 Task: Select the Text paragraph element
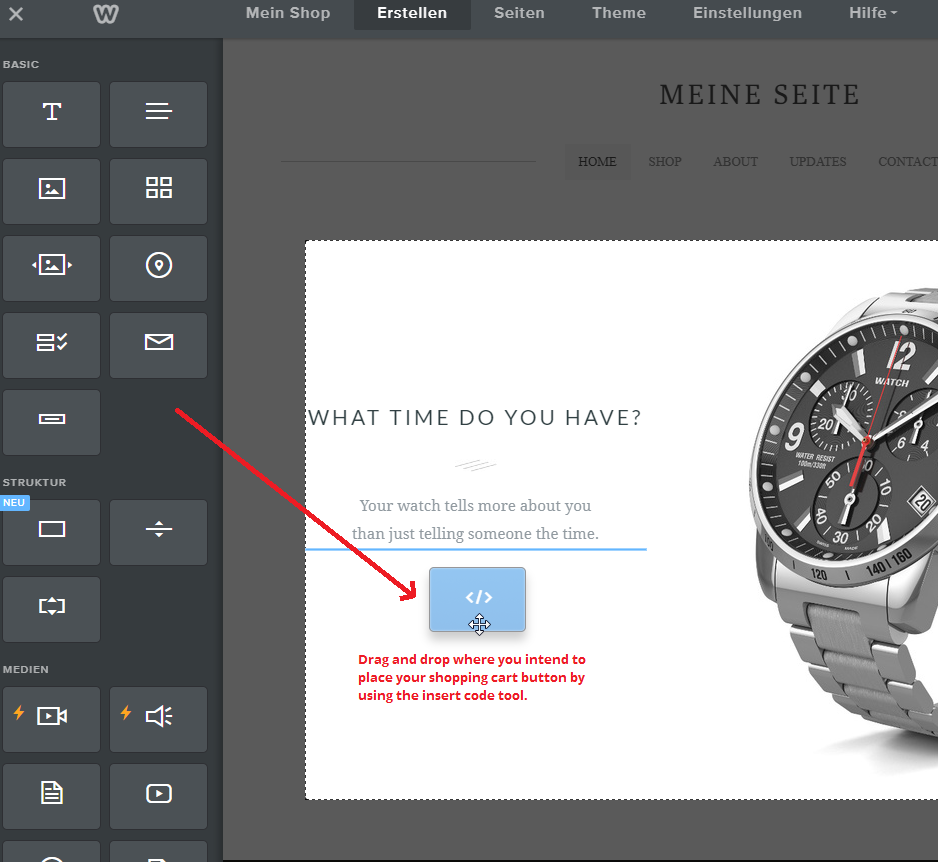click(x=159, y=114)
